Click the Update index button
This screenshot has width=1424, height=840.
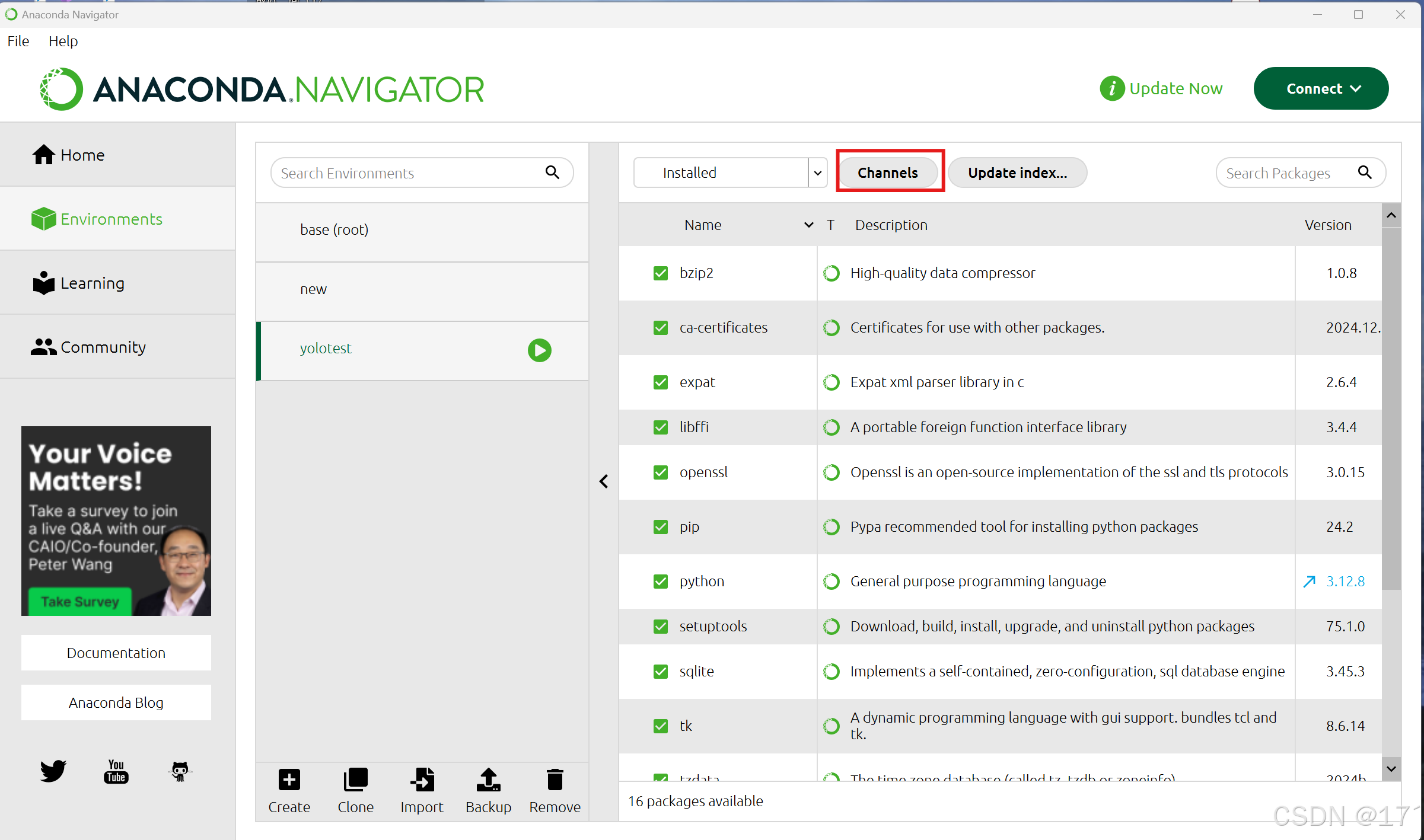click(x=1017, y=173)
